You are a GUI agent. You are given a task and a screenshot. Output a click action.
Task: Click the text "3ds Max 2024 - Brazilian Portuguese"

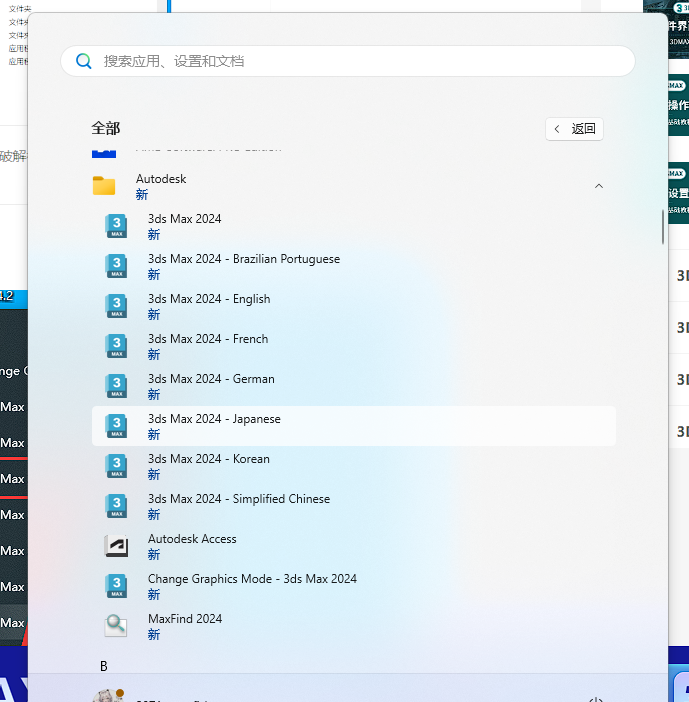(x=244, y=259)
